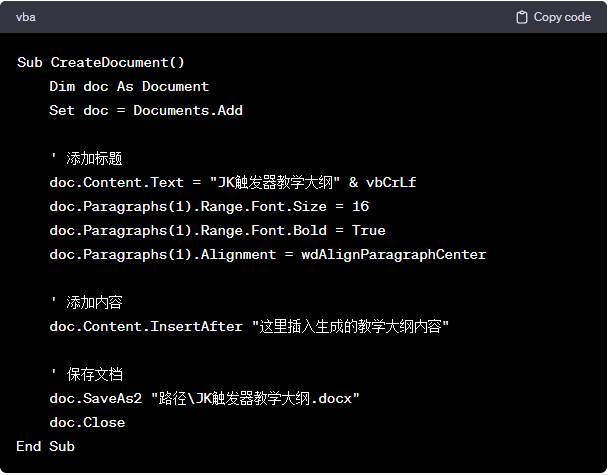Click doc.Content.Text at the line start

pyautogui.click(x=117, y=182)
